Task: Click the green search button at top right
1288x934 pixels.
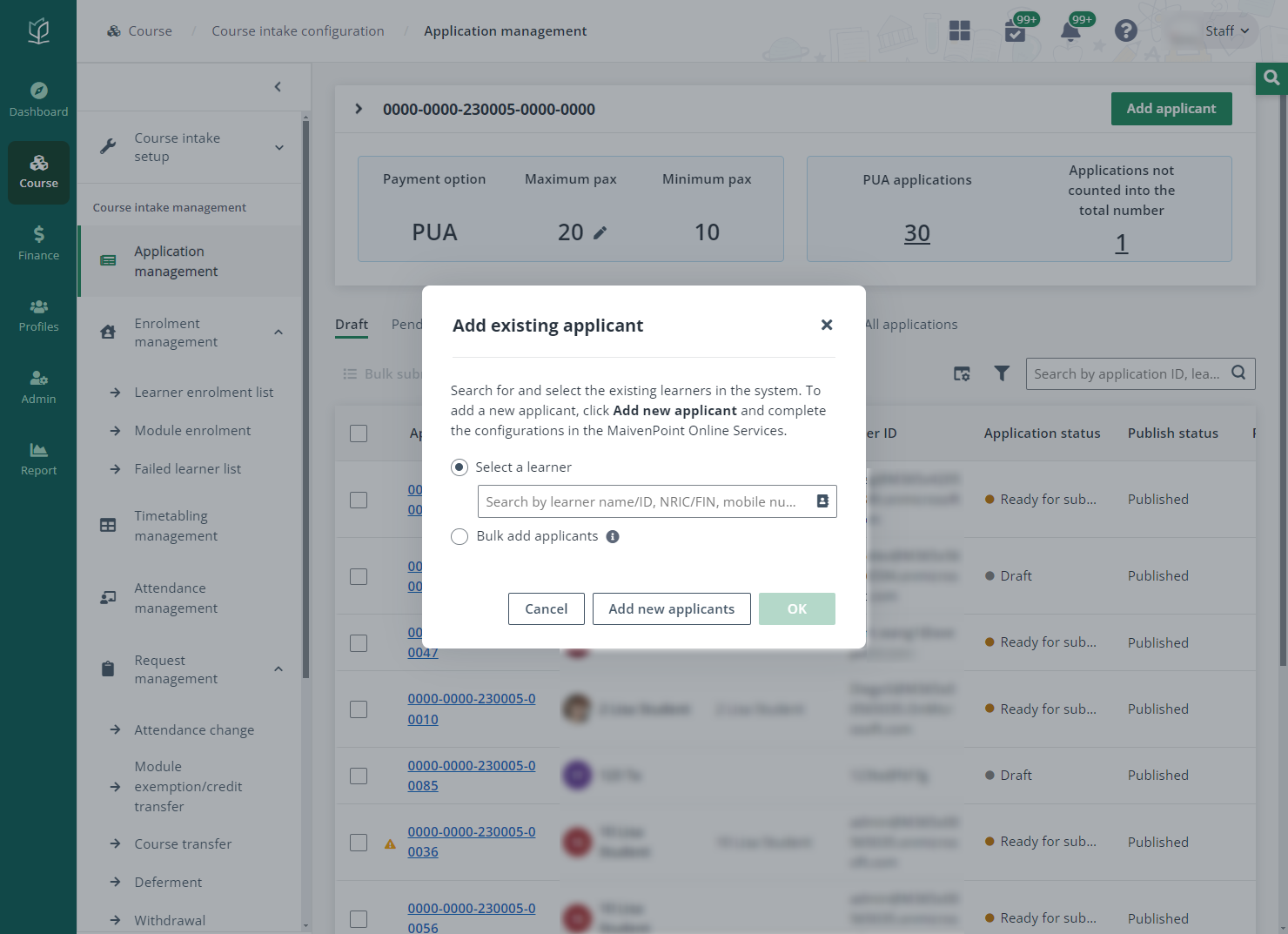Action: tap(1271, 77)
